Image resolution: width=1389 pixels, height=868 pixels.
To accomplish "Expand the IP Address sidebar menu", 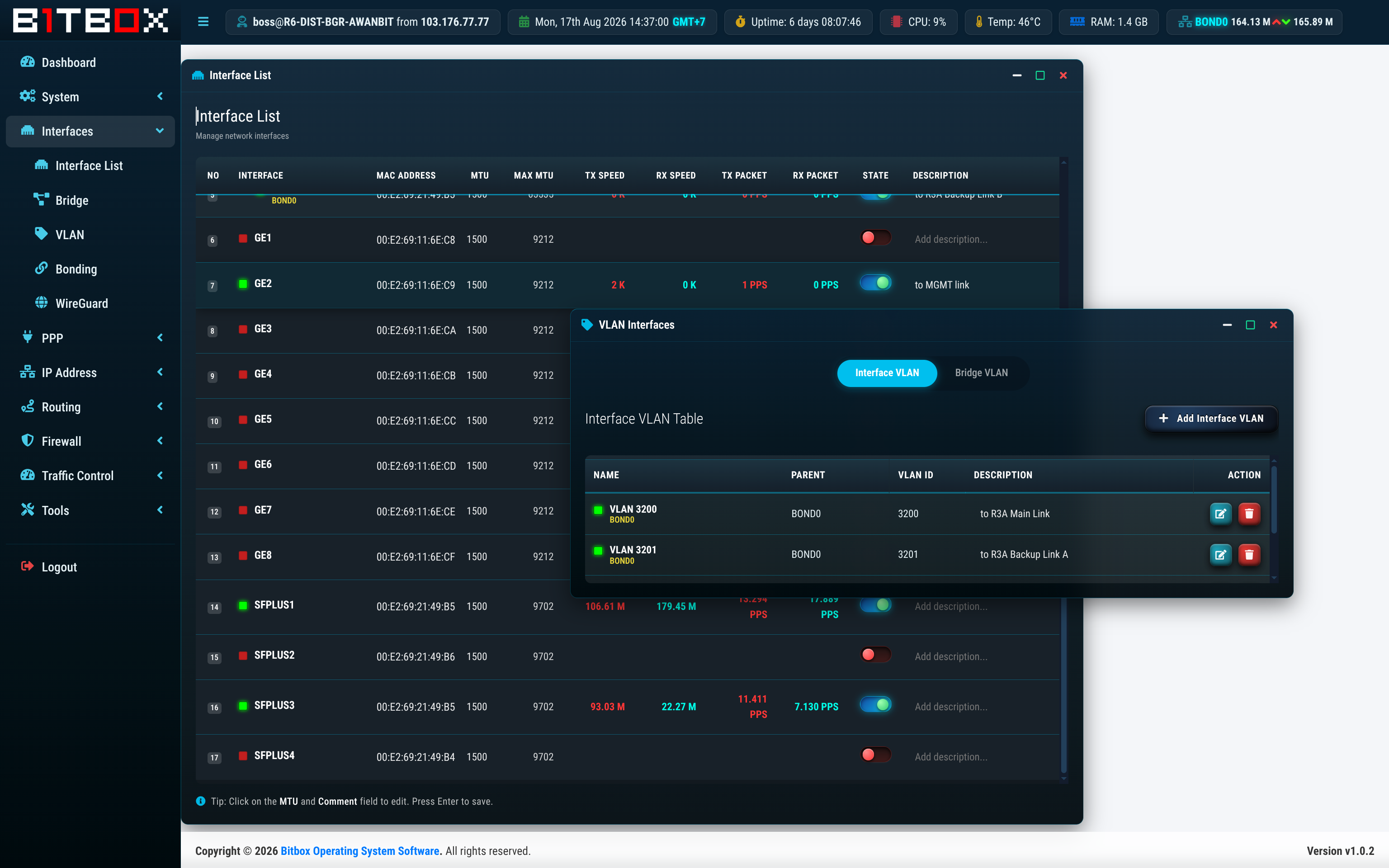I will [x=90, y=373].
